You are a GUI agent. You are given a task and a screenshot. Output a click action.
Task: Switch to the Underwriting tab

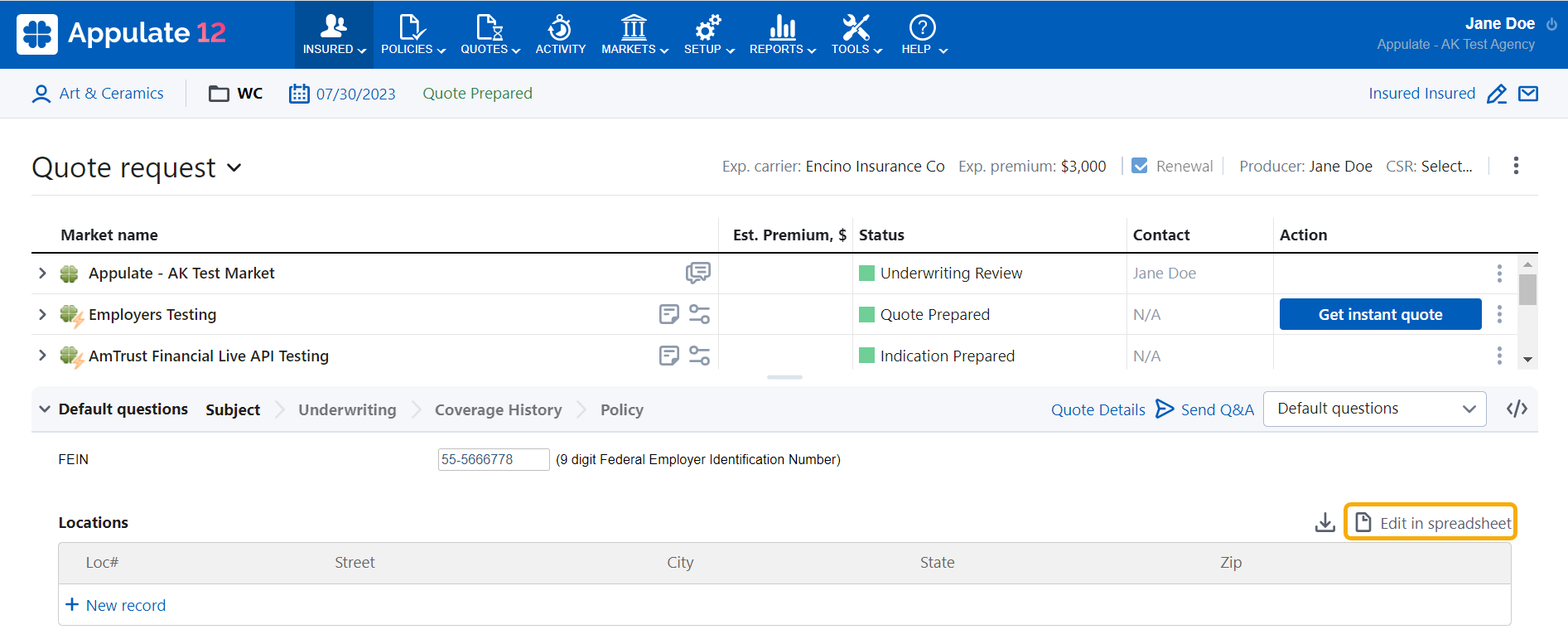click(x=347, y=409)
